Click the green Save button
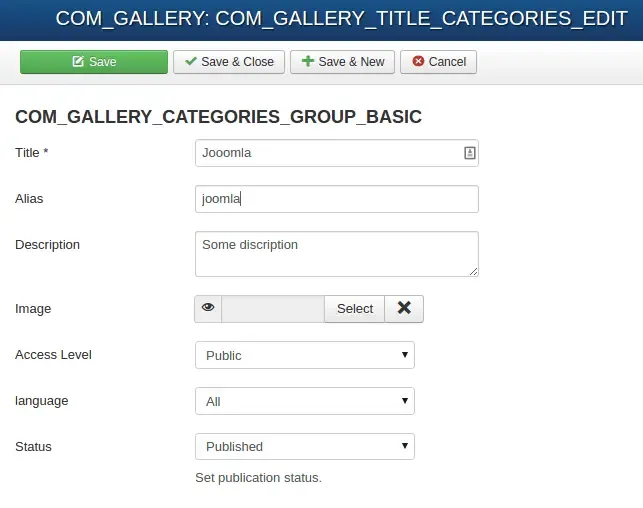Viewport: 643px width, 508px height. click(x=94, y=62)
